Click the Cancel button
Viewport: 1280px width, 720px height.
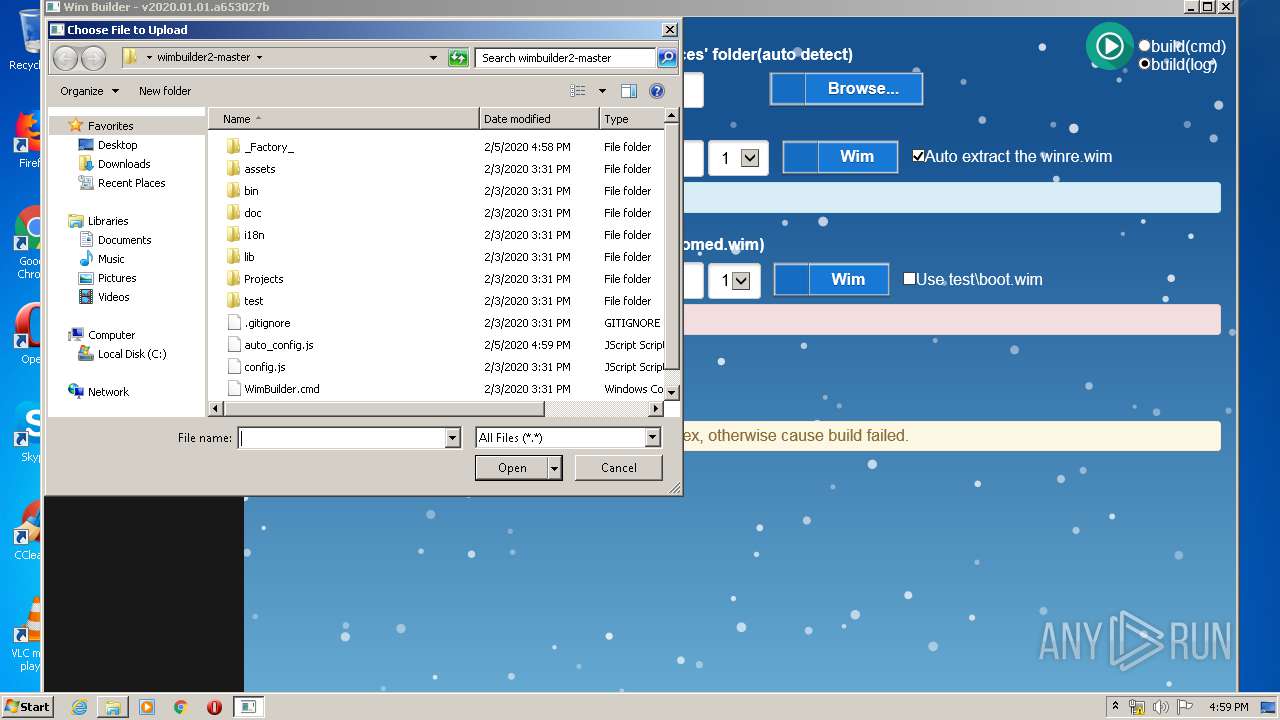tap(619, 468)
